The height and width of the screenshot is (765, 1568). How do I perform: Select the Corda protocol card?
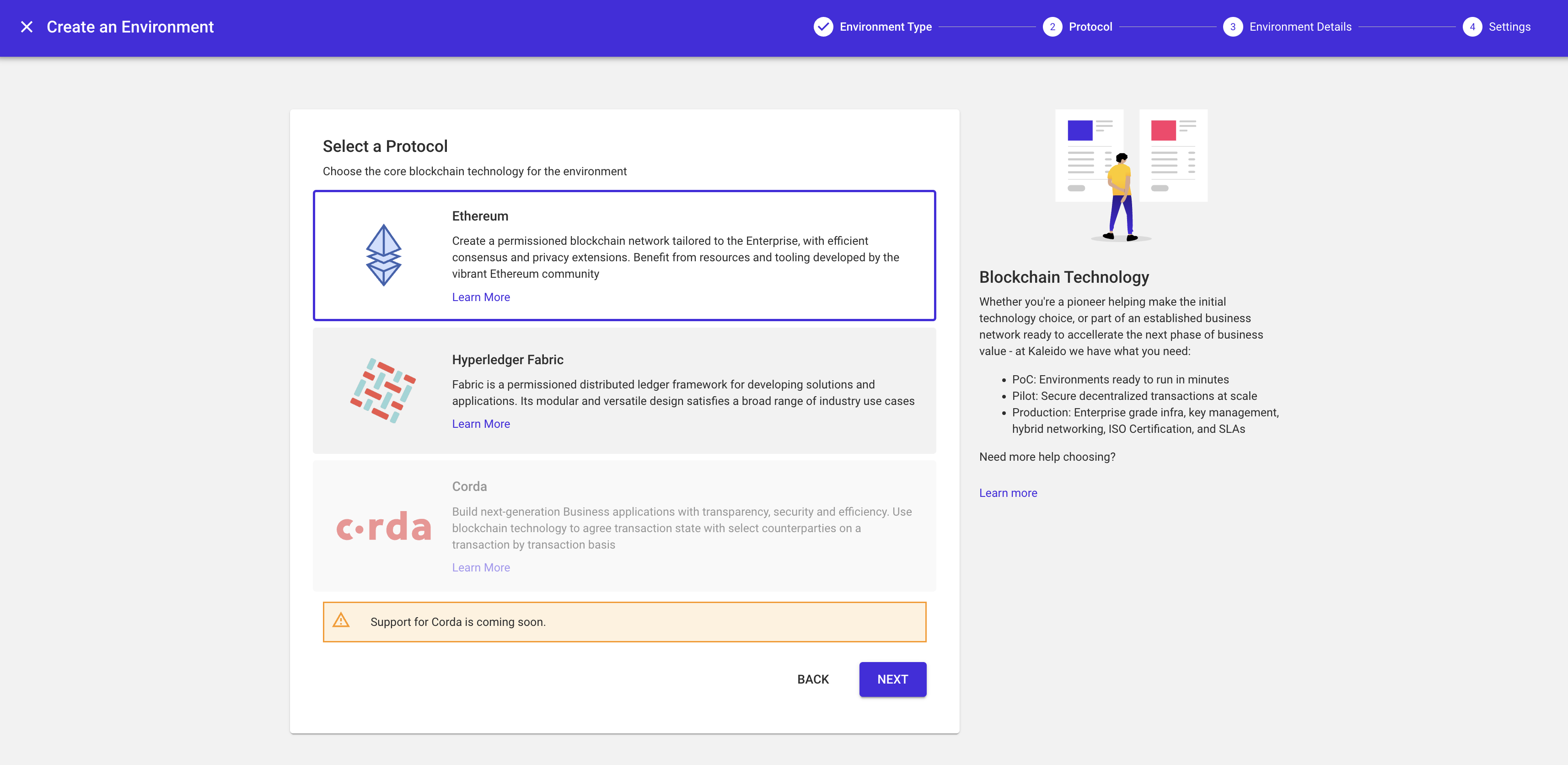click(624, 526)
